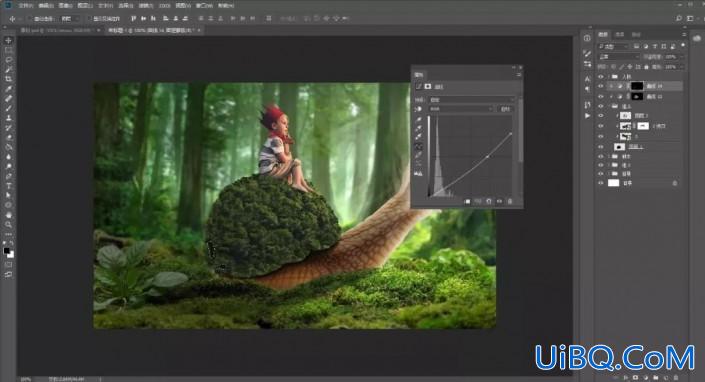Select the Rectangular Marquee tool
This screenshot has height=382, width=705.
click(8, 50)
